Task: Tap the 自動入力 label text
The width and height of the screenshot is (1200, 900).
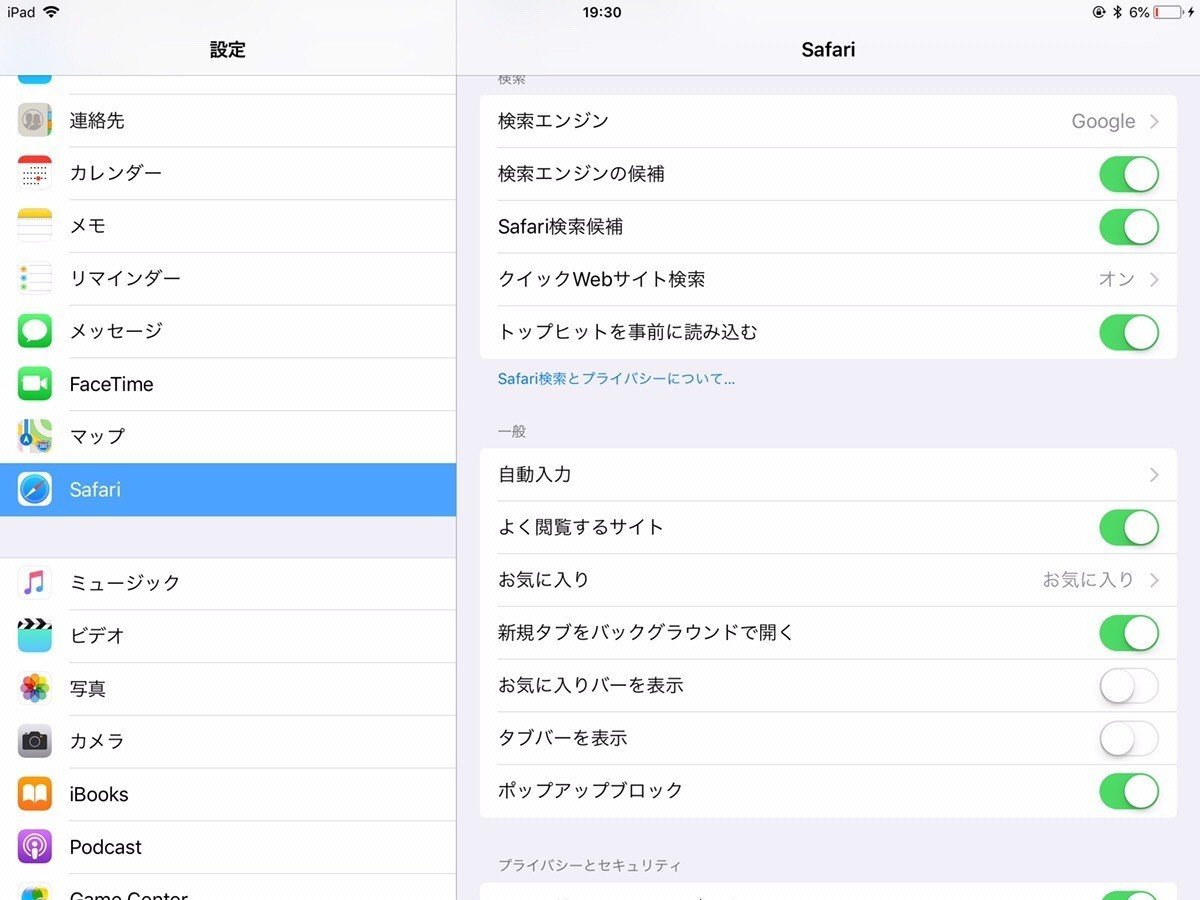Action: point(535,475)
